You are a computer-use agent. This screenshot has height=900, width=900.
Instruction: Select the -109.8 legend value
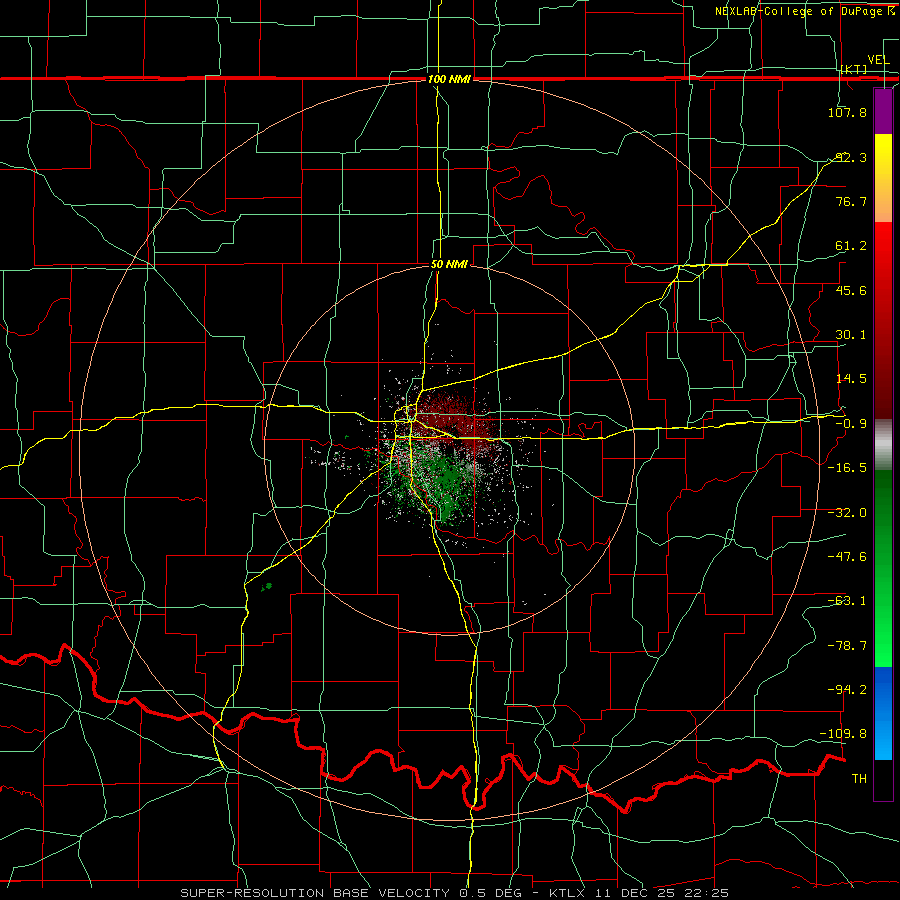click(844, 734)
